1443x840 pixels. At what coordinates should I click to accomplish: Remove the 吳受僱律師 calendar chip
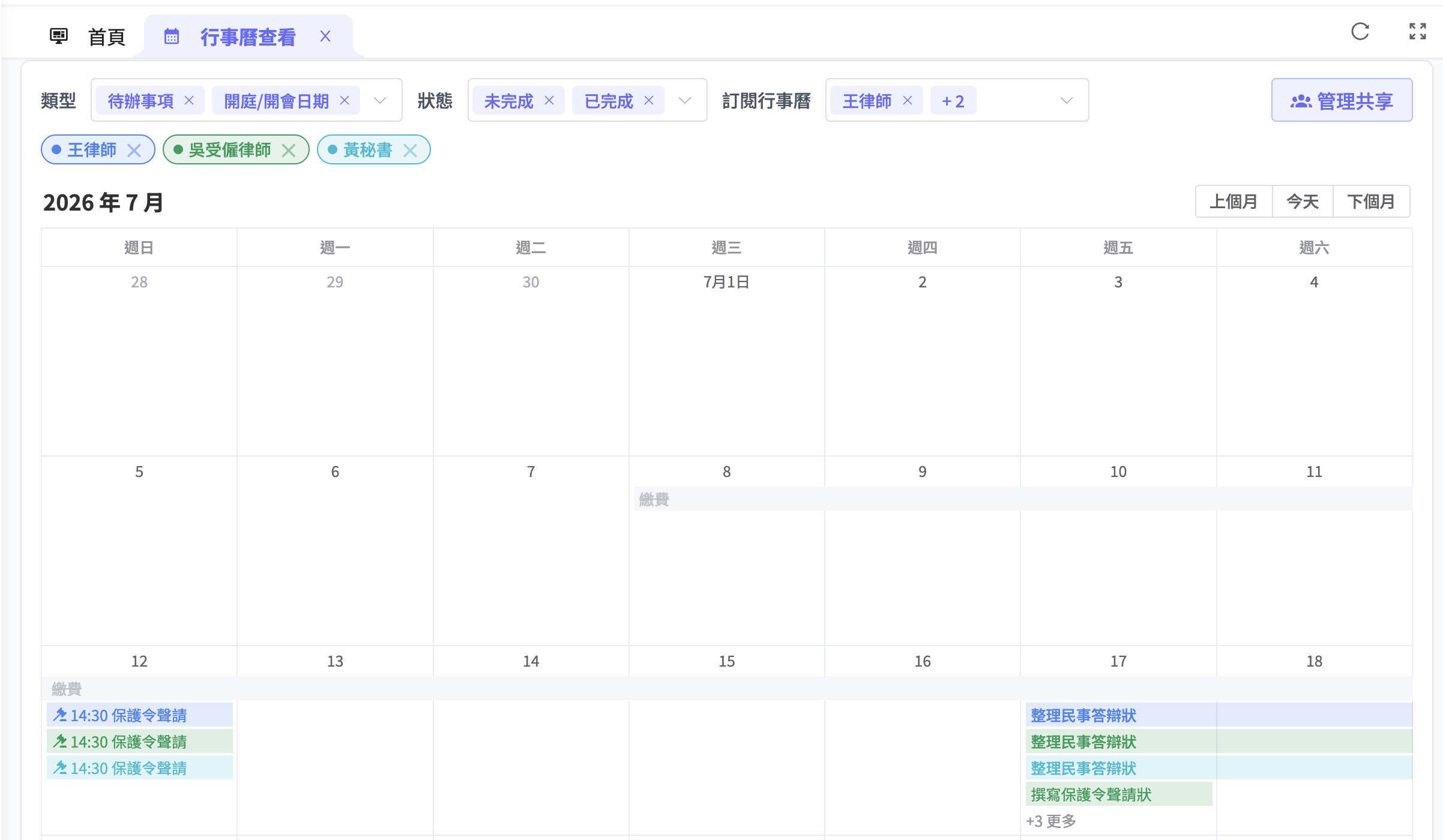tap(289, 150)
